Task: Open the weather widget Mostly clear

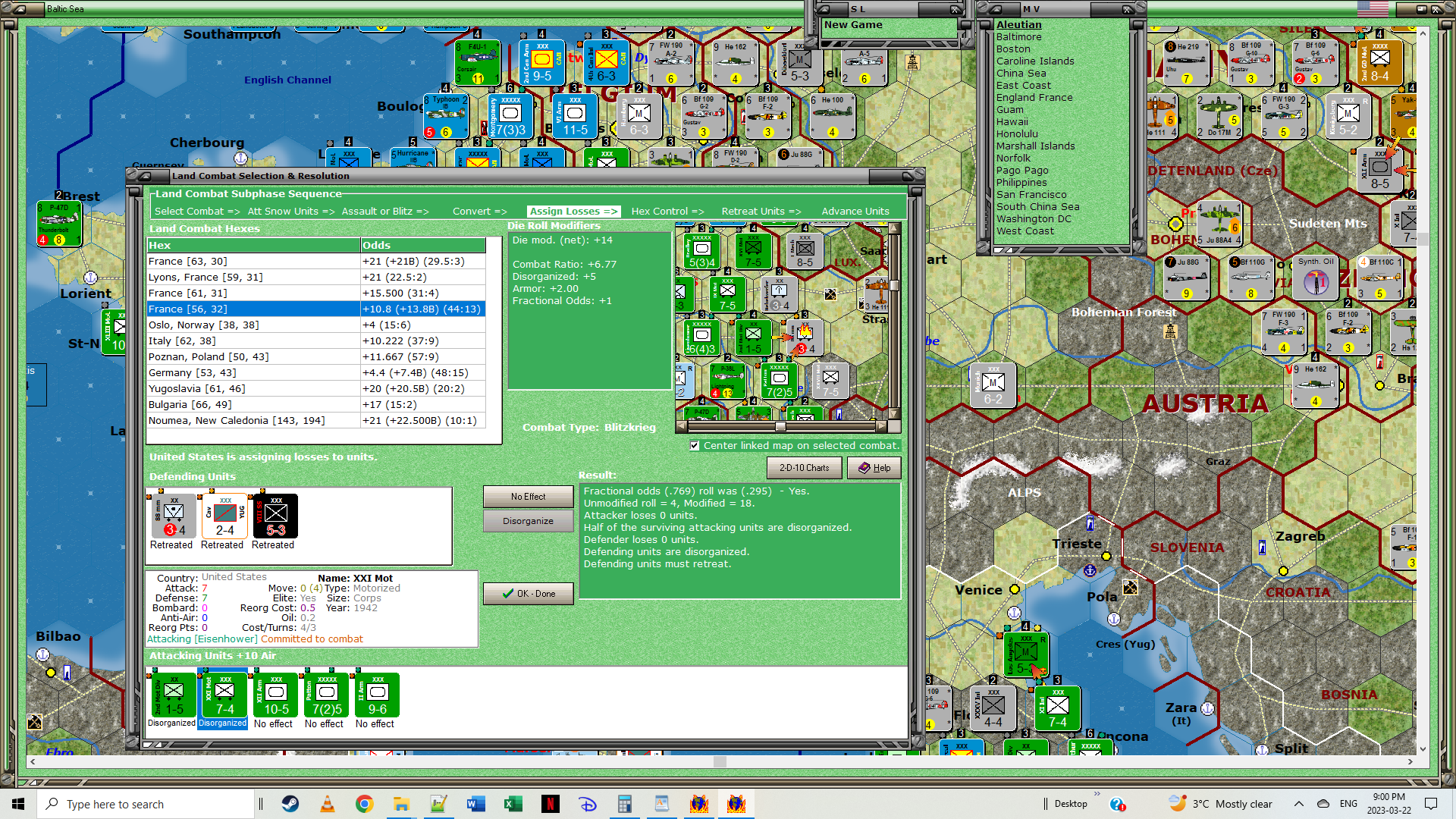Action: pyautogui.click(x=1220, y=804)
